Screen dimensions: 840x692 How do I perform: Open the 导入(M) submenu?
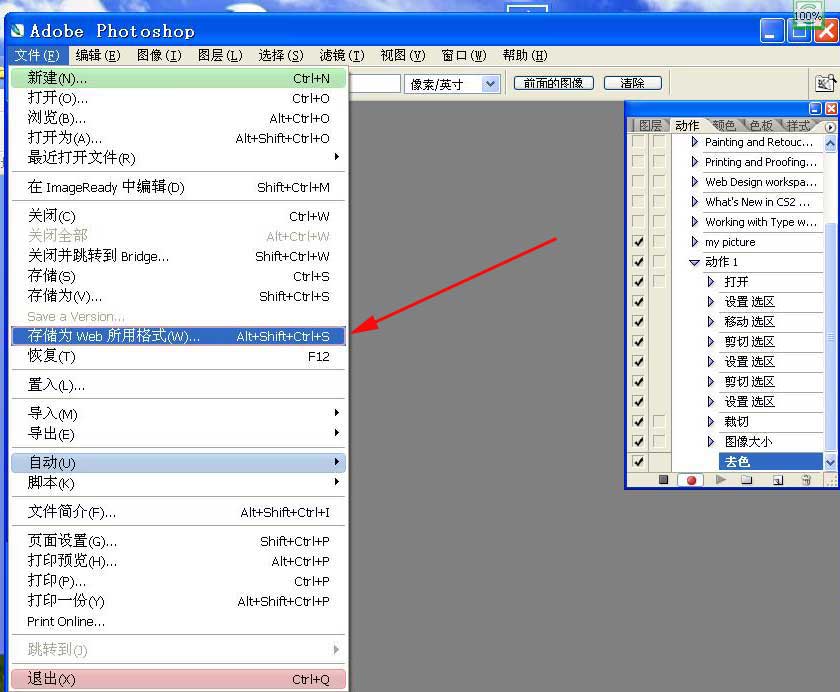pyautogui.click(x=178, y=413)
